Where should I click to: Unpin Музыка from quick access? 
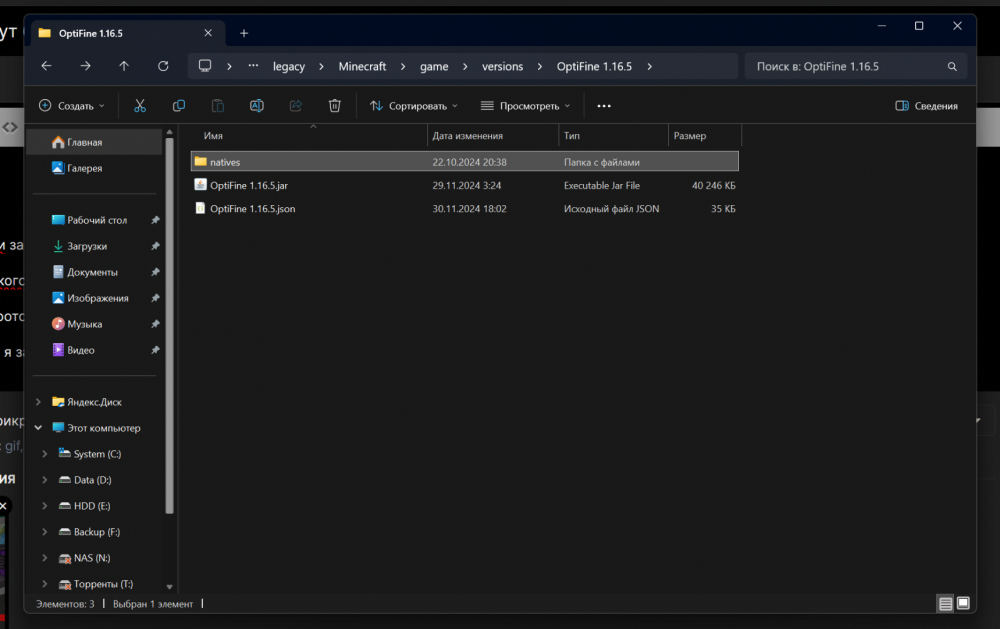(155, 324)
